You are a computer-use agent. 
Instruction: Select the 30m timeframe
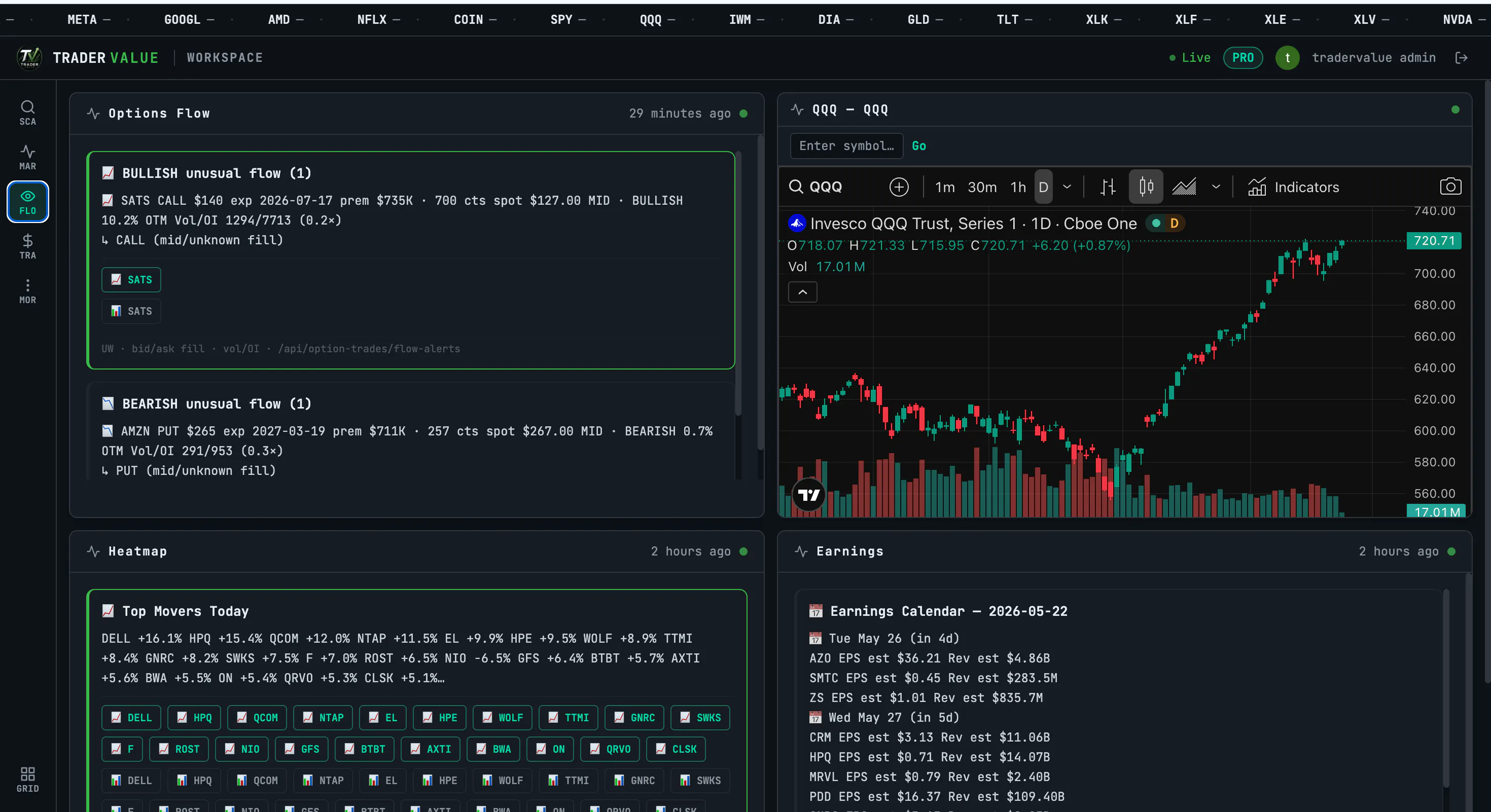coord(982,187)
